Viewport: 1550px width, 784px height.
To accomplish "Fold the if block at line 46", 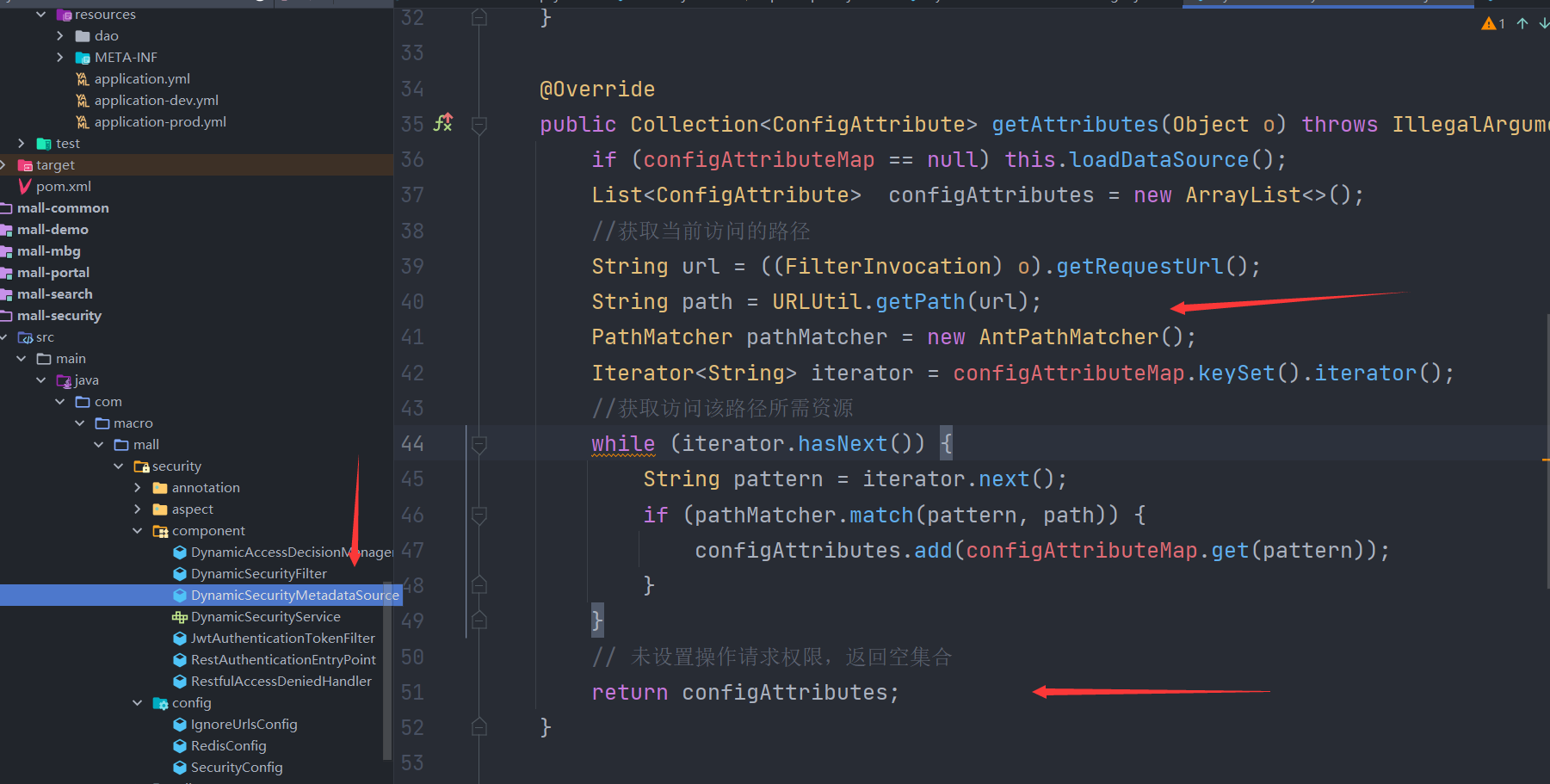I will [479, 515].
